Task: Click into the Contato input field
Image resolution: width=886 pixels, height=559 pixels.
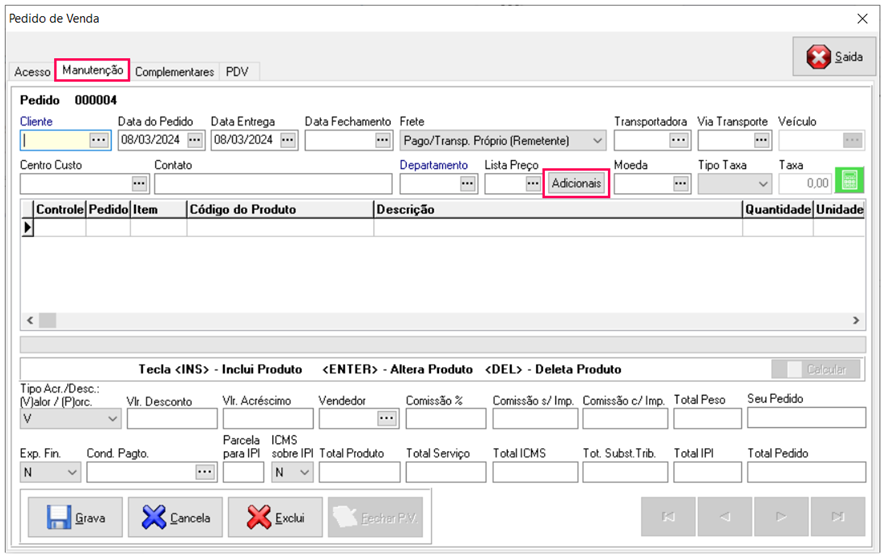Action: point(272,184)
